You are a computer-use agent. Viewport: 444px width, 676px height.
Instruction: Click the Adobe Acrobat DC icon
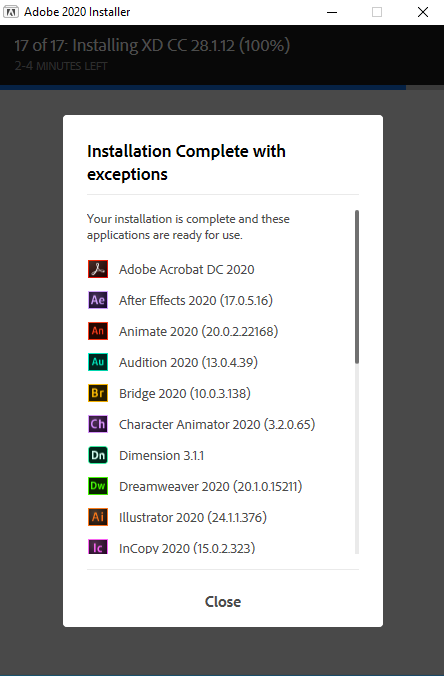coord(98,269)
